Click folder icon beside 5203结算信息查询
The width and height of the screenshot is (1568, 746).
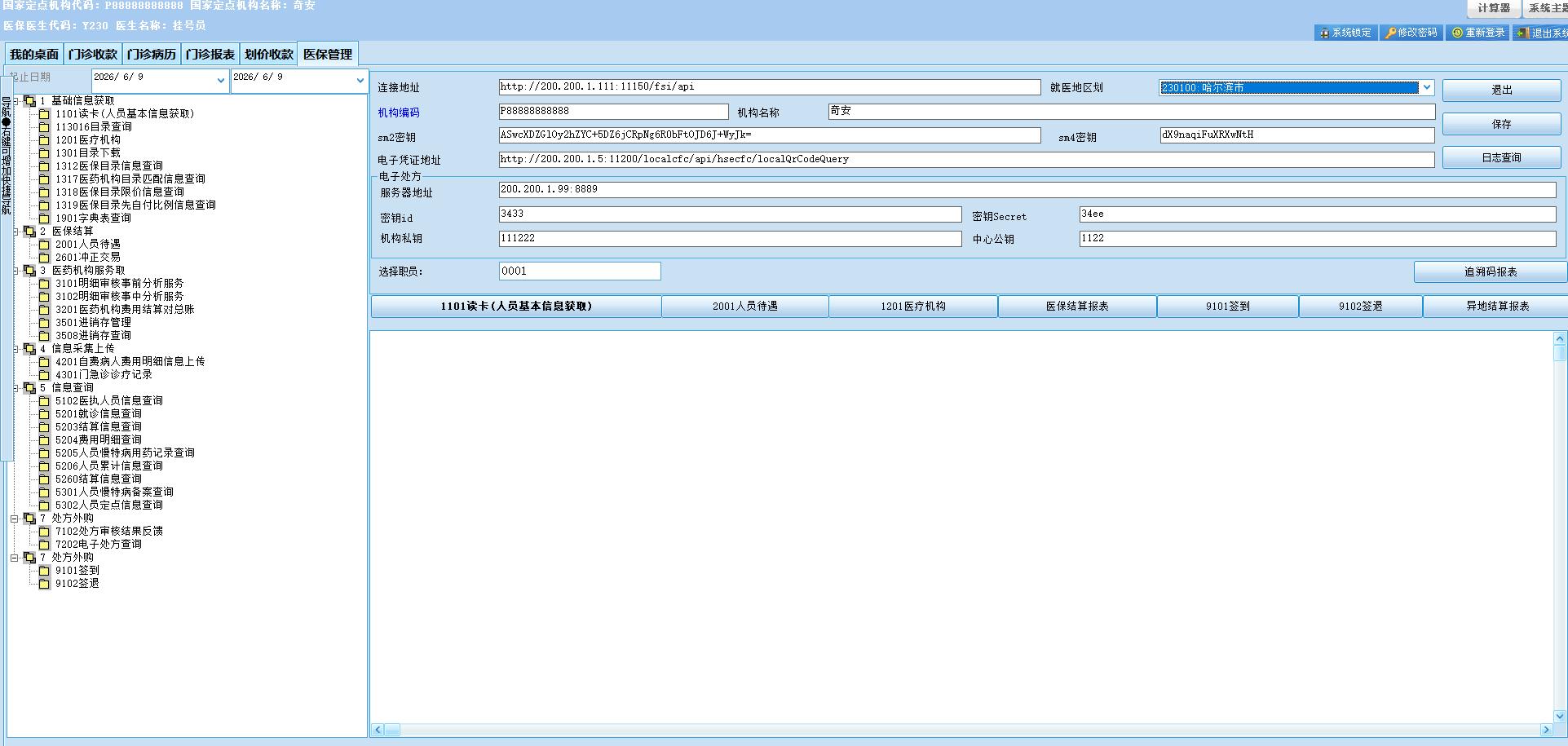(x=45, y=427)
